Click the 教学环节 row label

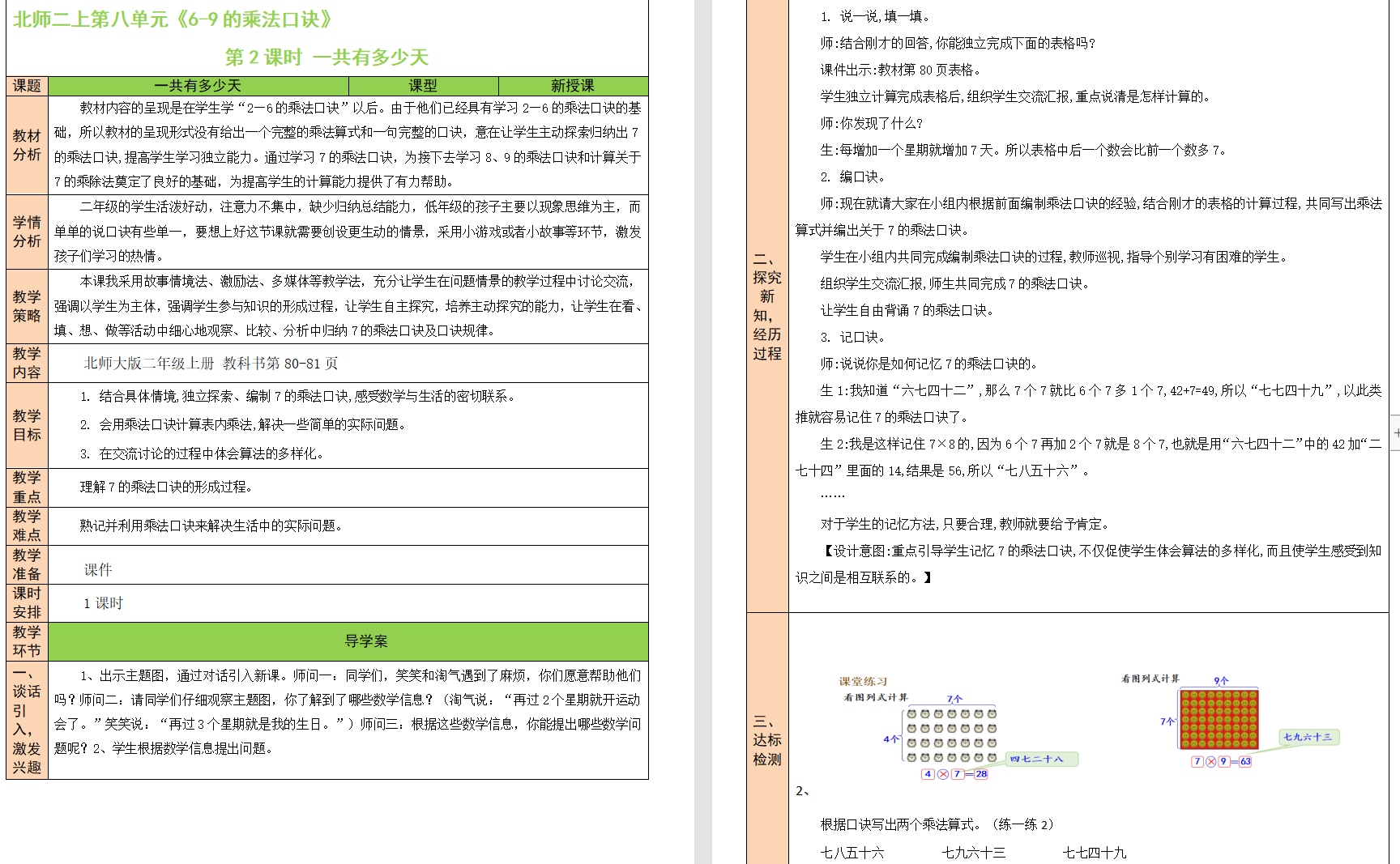[28, 641]
